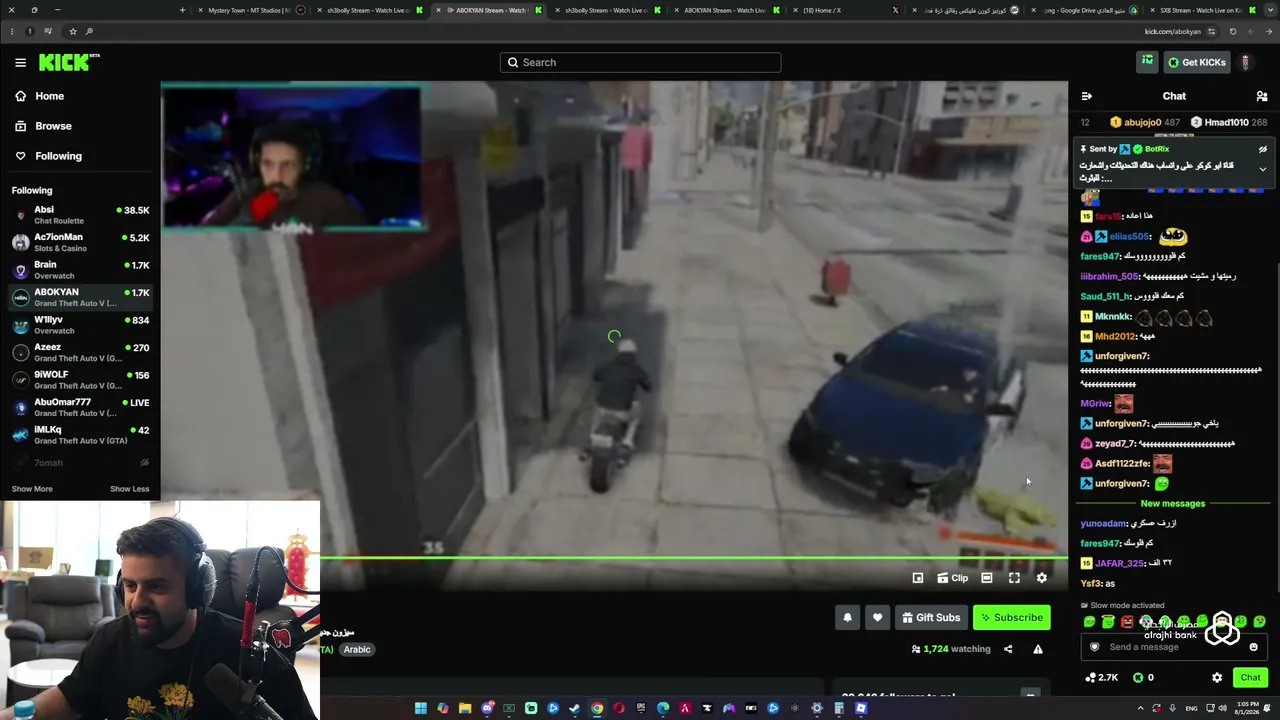Screen dimensions: 1280x720
Task: Open Brain's Overwatch channel
Action: 80,270
